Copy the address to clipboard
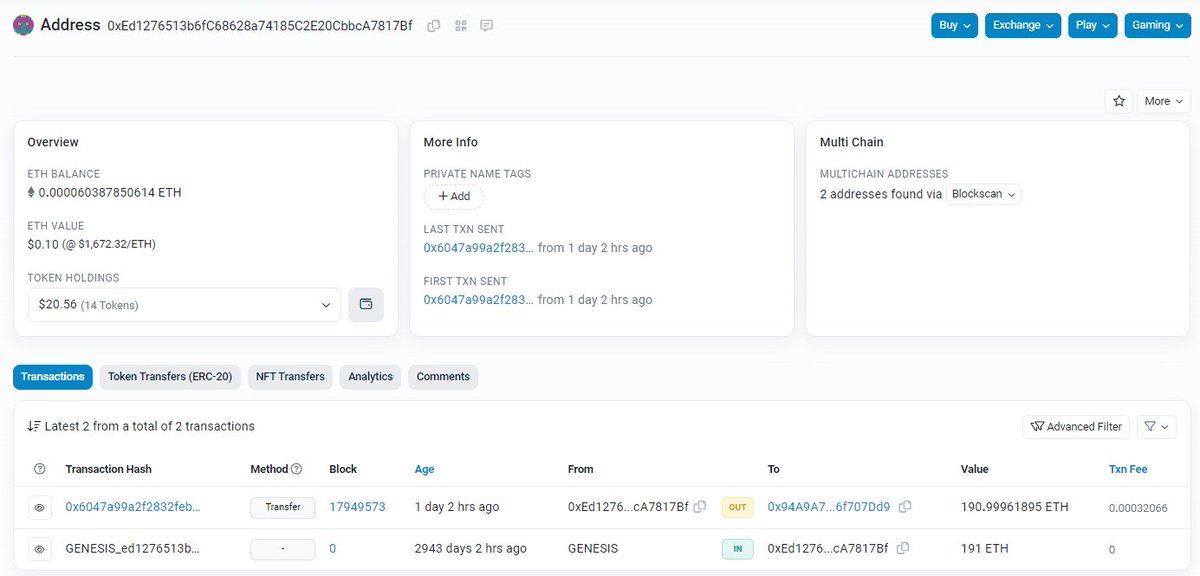1200x576 pixels. pyautogui.click(x=433, y=26)
